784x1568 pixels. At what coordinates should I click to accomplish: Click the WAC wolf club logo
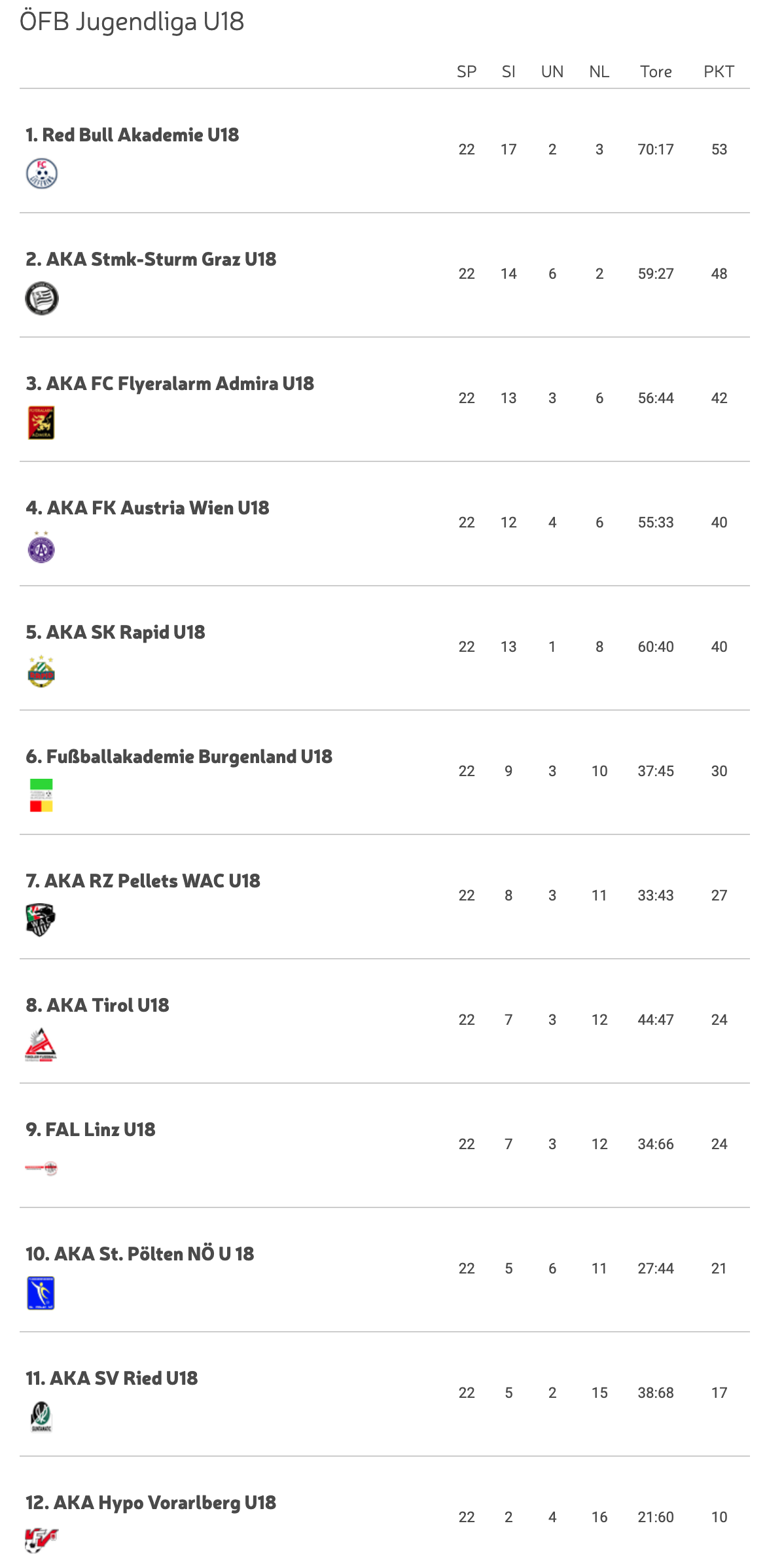click(41, 919)
